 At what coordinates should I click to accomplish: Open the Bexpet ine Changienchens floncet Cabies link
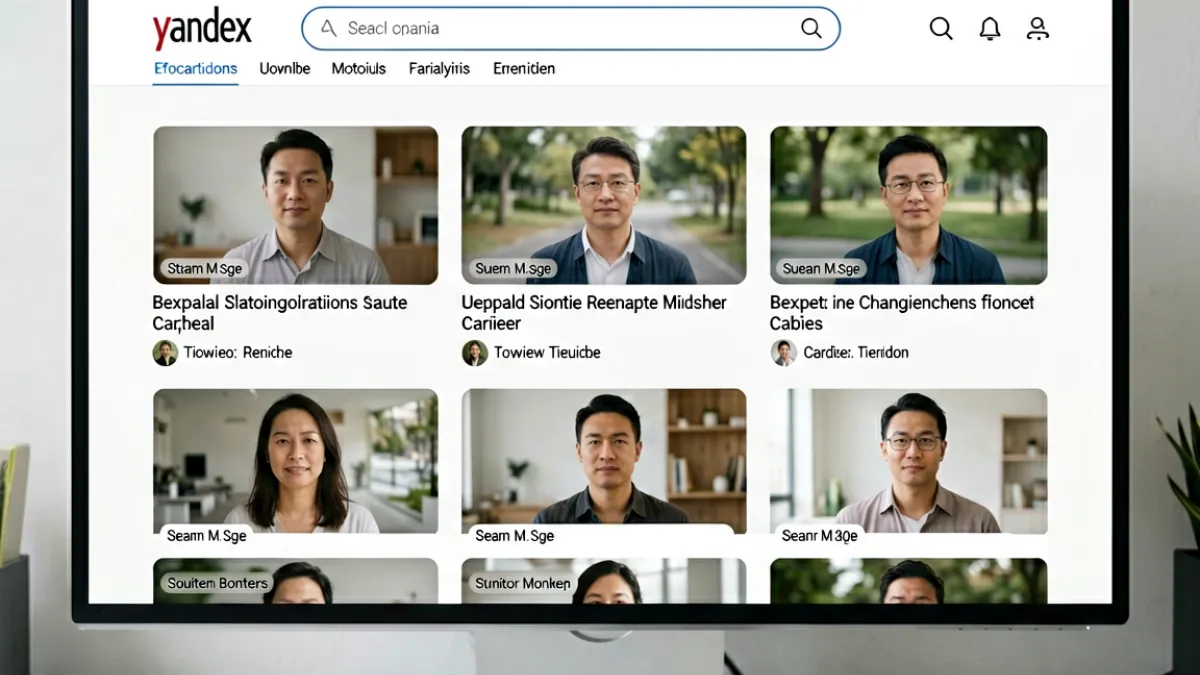point(902,312)
